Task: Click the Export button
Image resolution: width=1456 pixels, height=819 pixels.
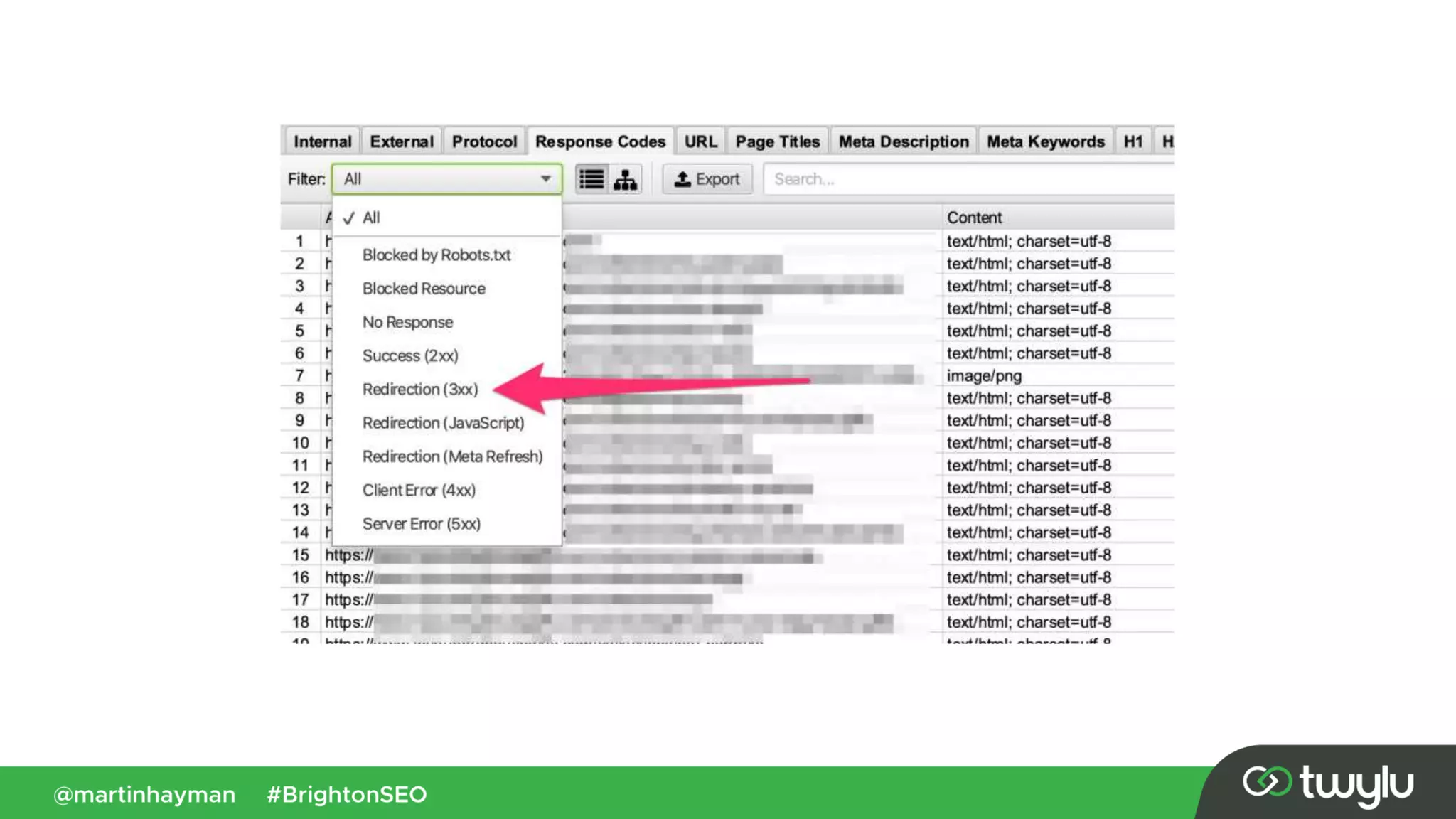Action: pyautogui.click(x=707, y=179)
